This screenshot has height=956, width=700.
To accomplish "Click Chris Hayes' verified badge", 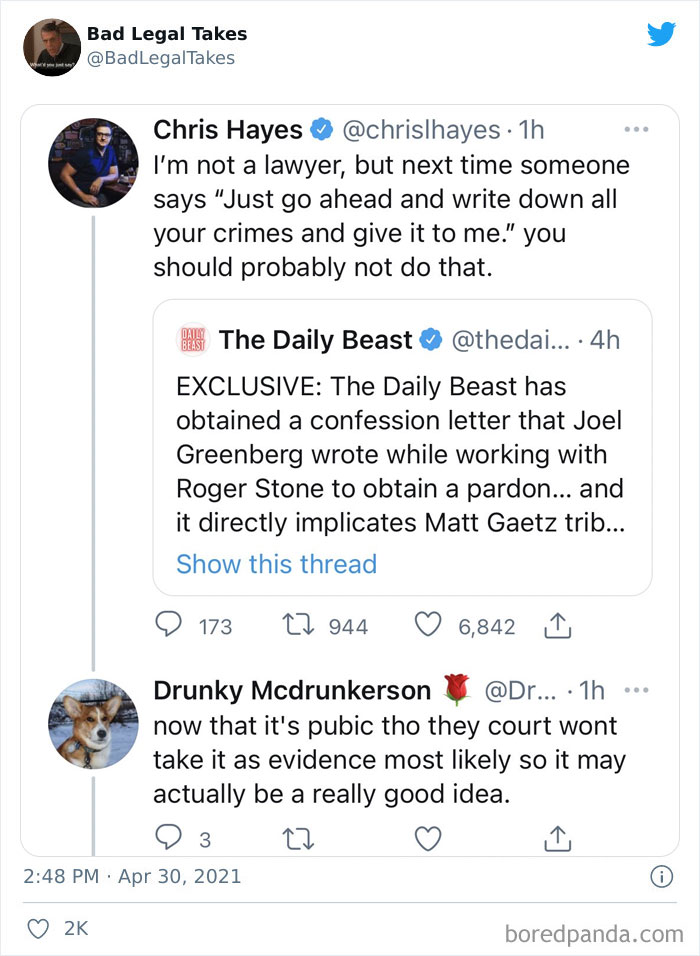I will 322,129.
